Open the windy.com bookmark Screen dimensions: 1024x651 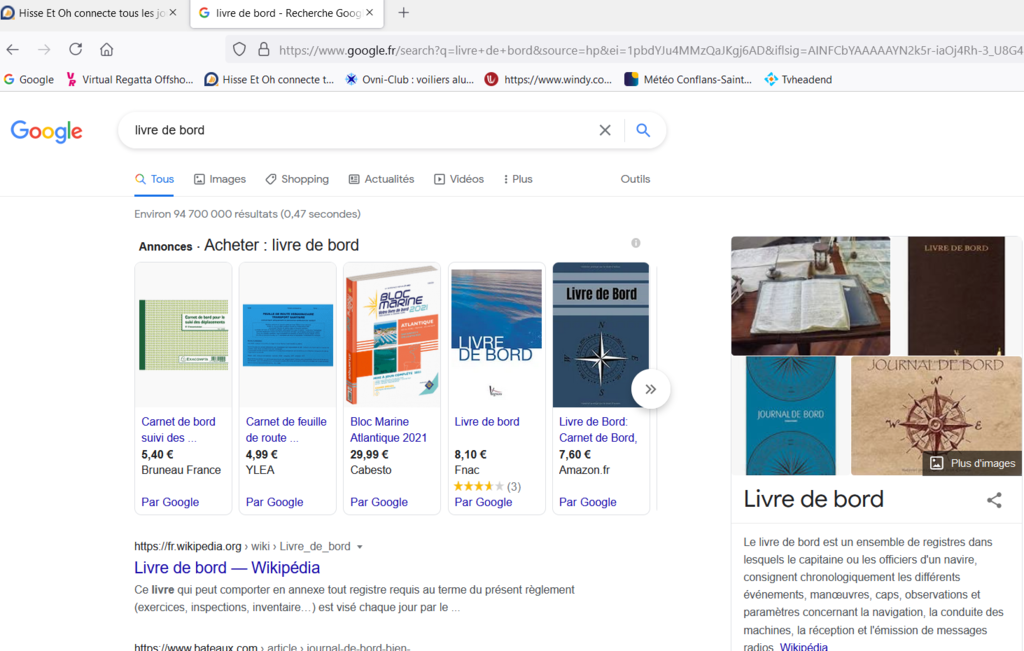(x=549, y=80)
